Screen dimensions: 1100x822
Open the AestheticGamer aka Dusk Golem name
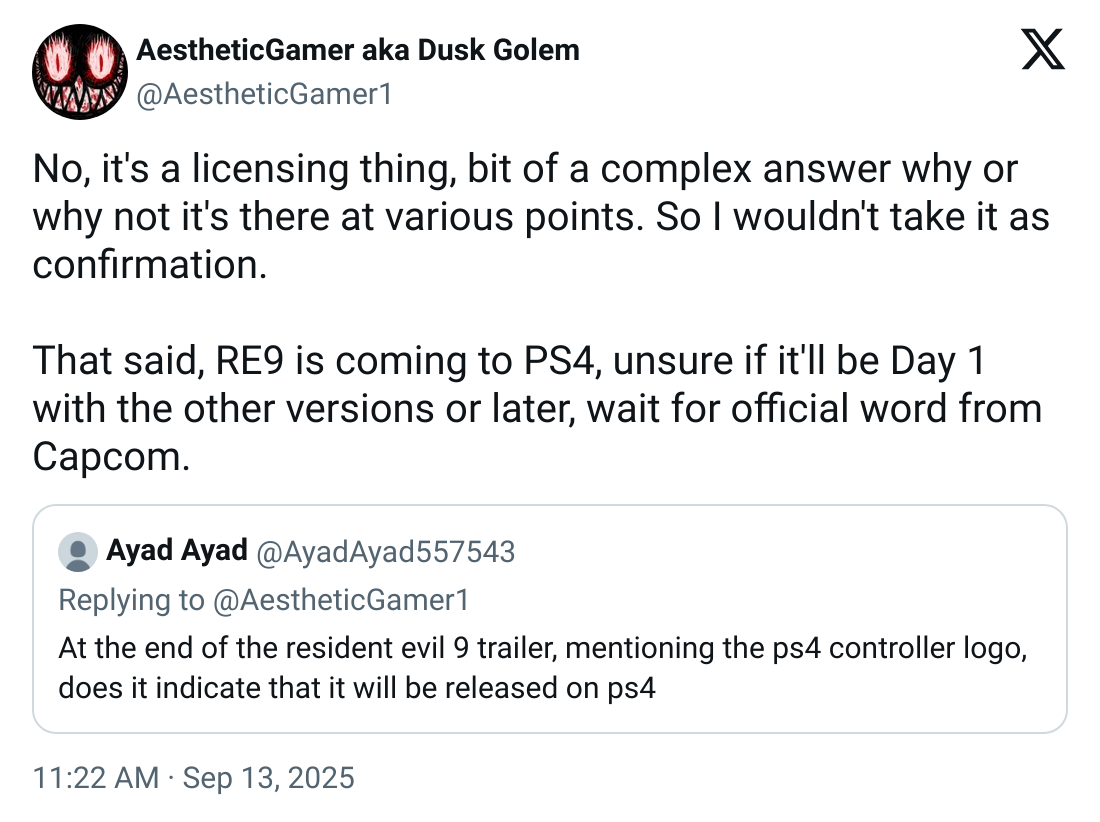pyautogui.click(x=357, y=50)
